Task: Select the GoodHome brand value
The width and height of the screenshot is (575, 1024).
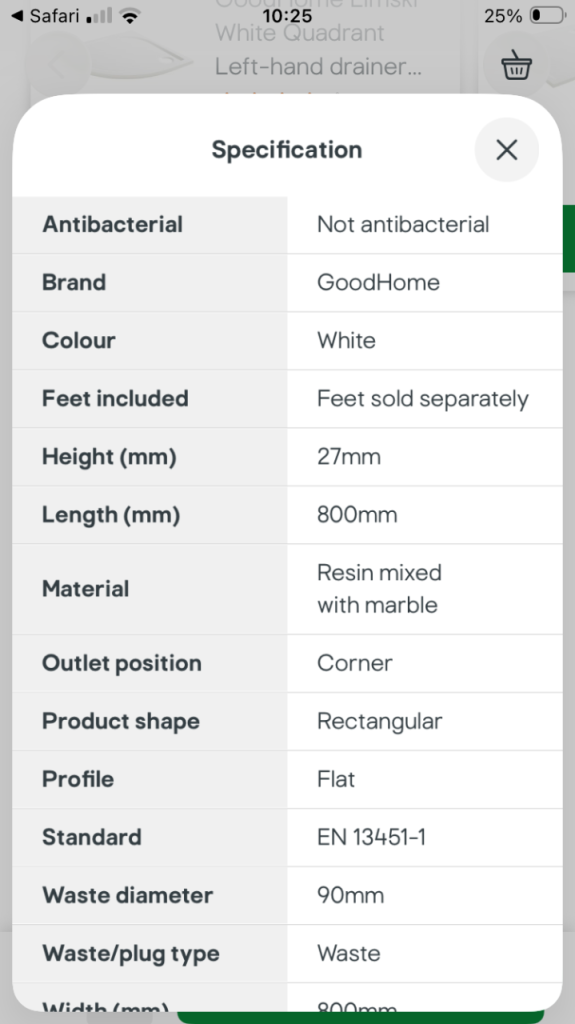Action: [378, 282]
